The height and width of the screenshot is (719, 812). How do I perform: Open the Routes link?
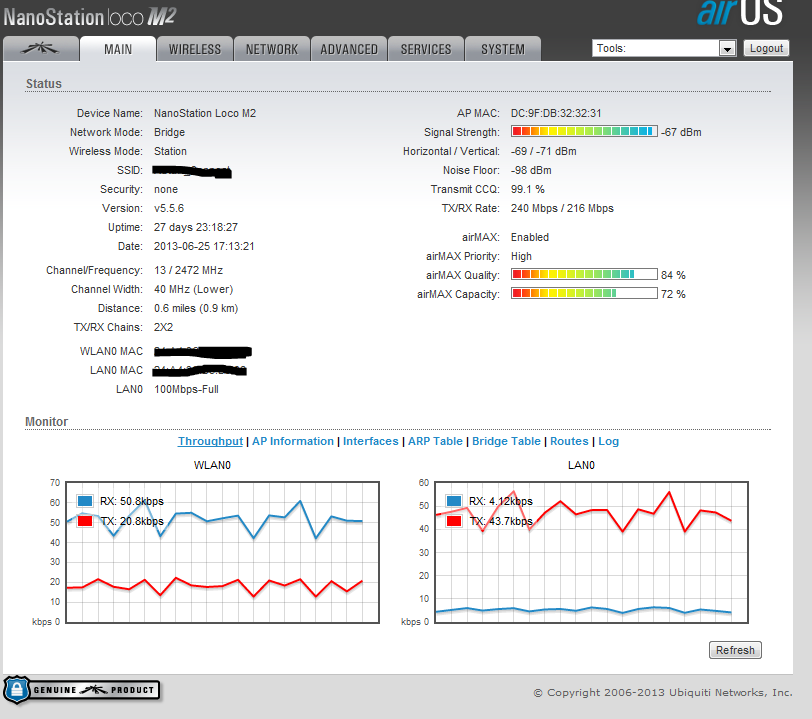click(x=569, y=441)
